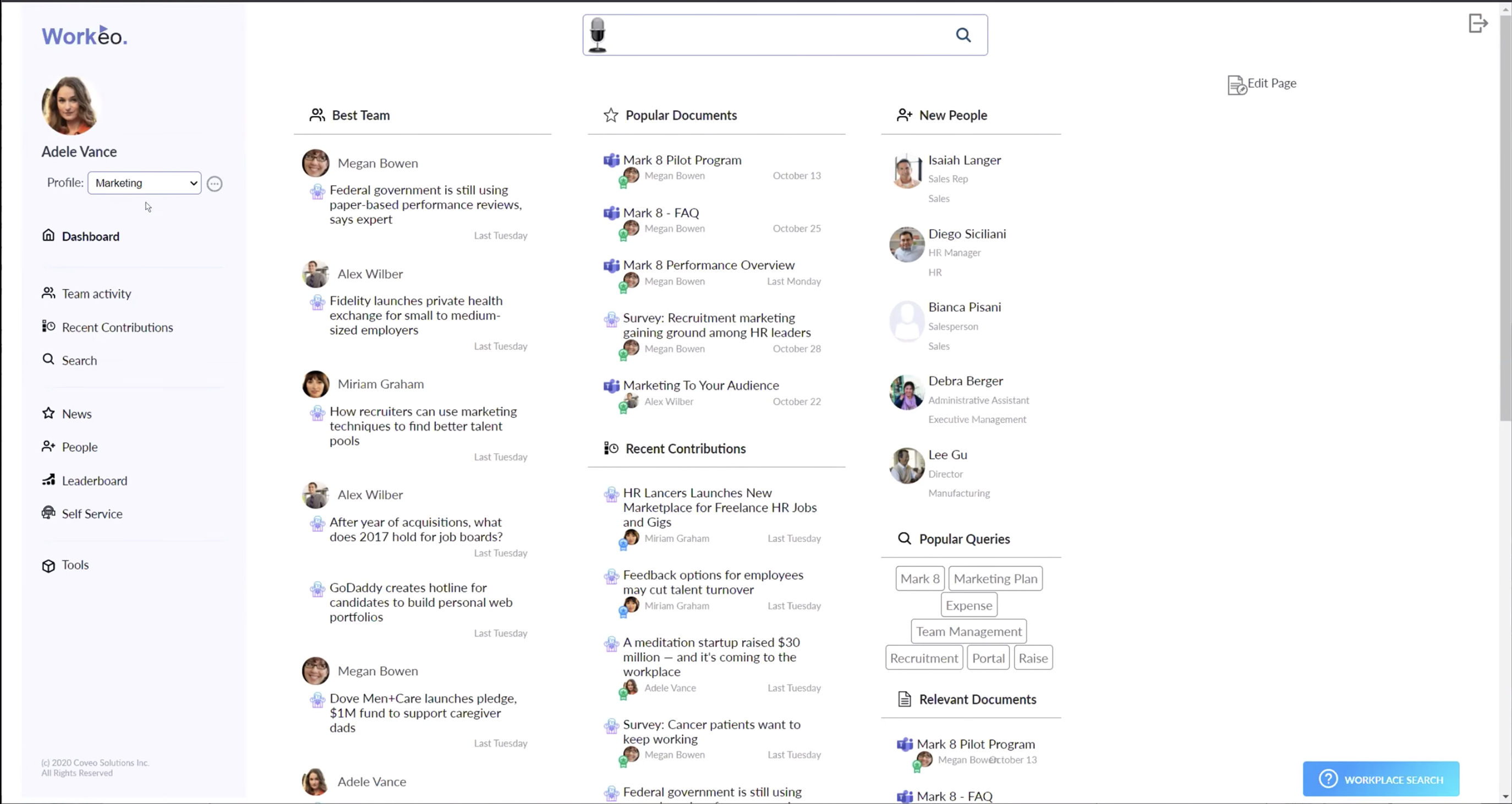Open Self Service in sidebar
The width and height of the screenshot is (1512, 804).
[x=91, y=514]
